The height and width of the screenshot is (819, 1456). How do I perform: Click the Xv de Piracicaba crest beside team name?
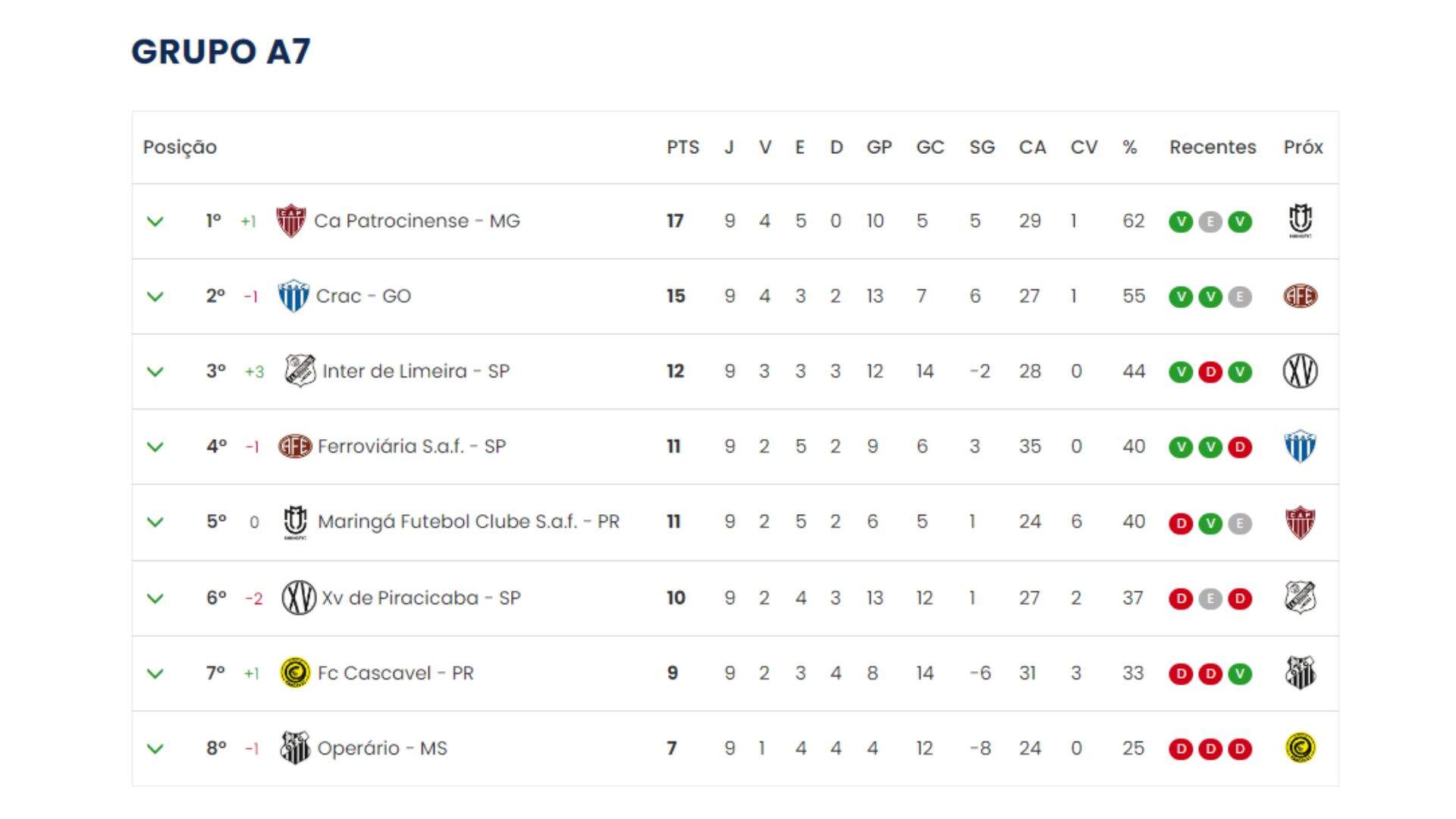point(299,598)
